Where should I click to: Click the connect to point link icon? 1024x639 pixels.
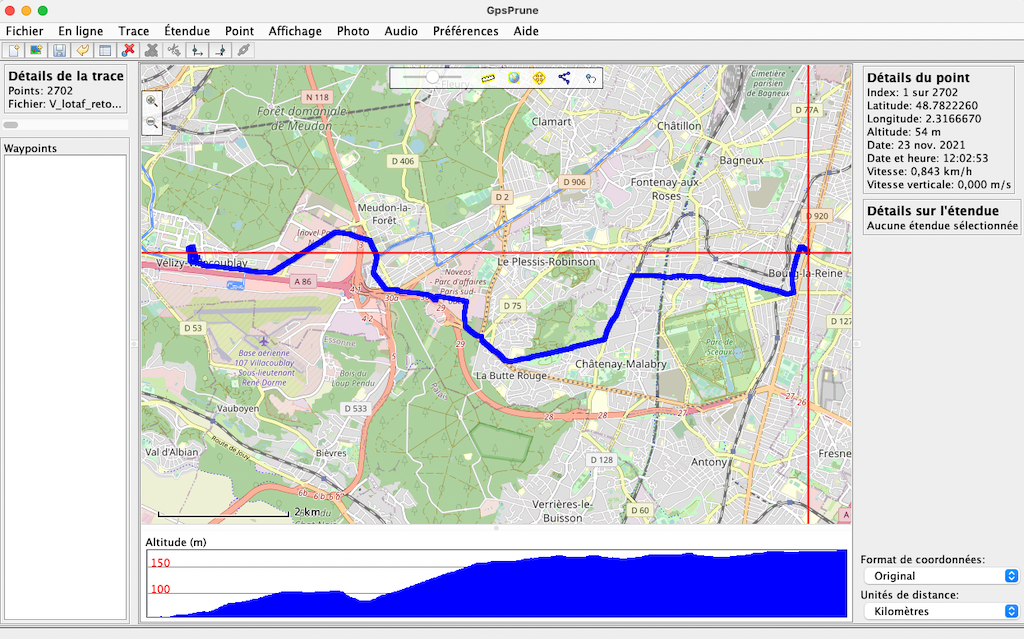(x=244, y=50)
